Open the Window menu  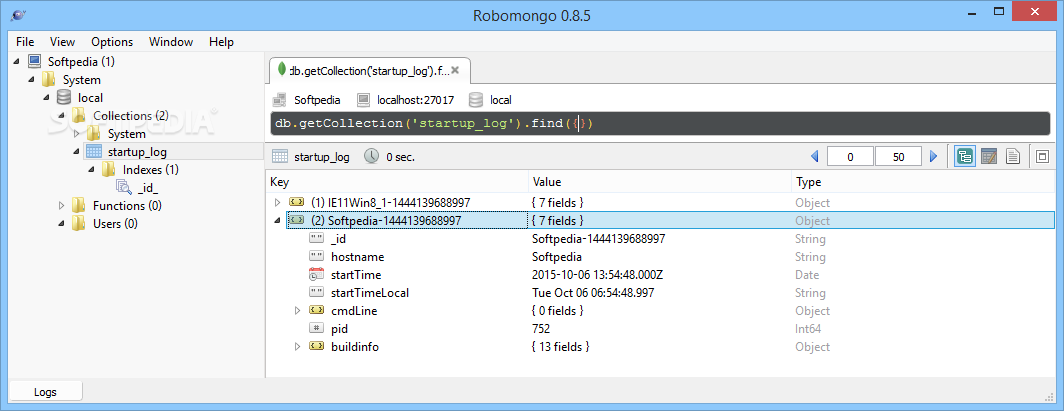(171, 41)
